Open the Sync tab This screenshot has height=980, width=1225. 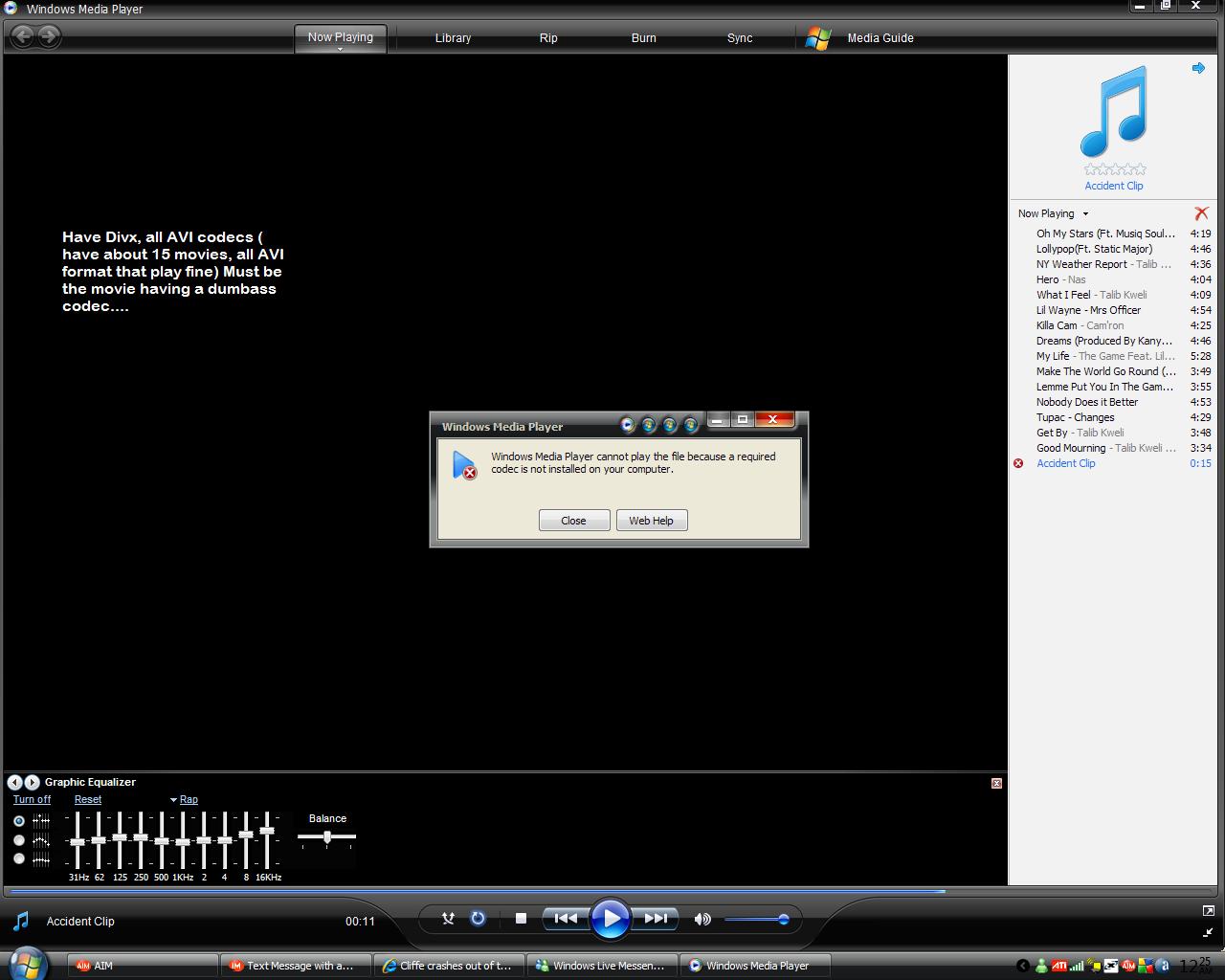click(740, 38)
